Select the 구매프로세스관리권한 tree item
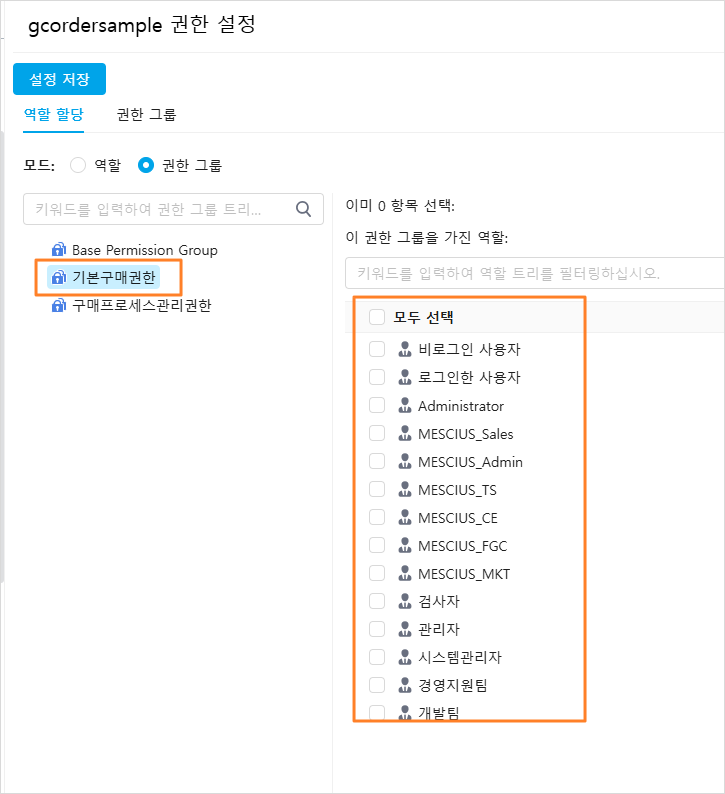The height and width of the screenshot is (794, 725). [142, 305]
